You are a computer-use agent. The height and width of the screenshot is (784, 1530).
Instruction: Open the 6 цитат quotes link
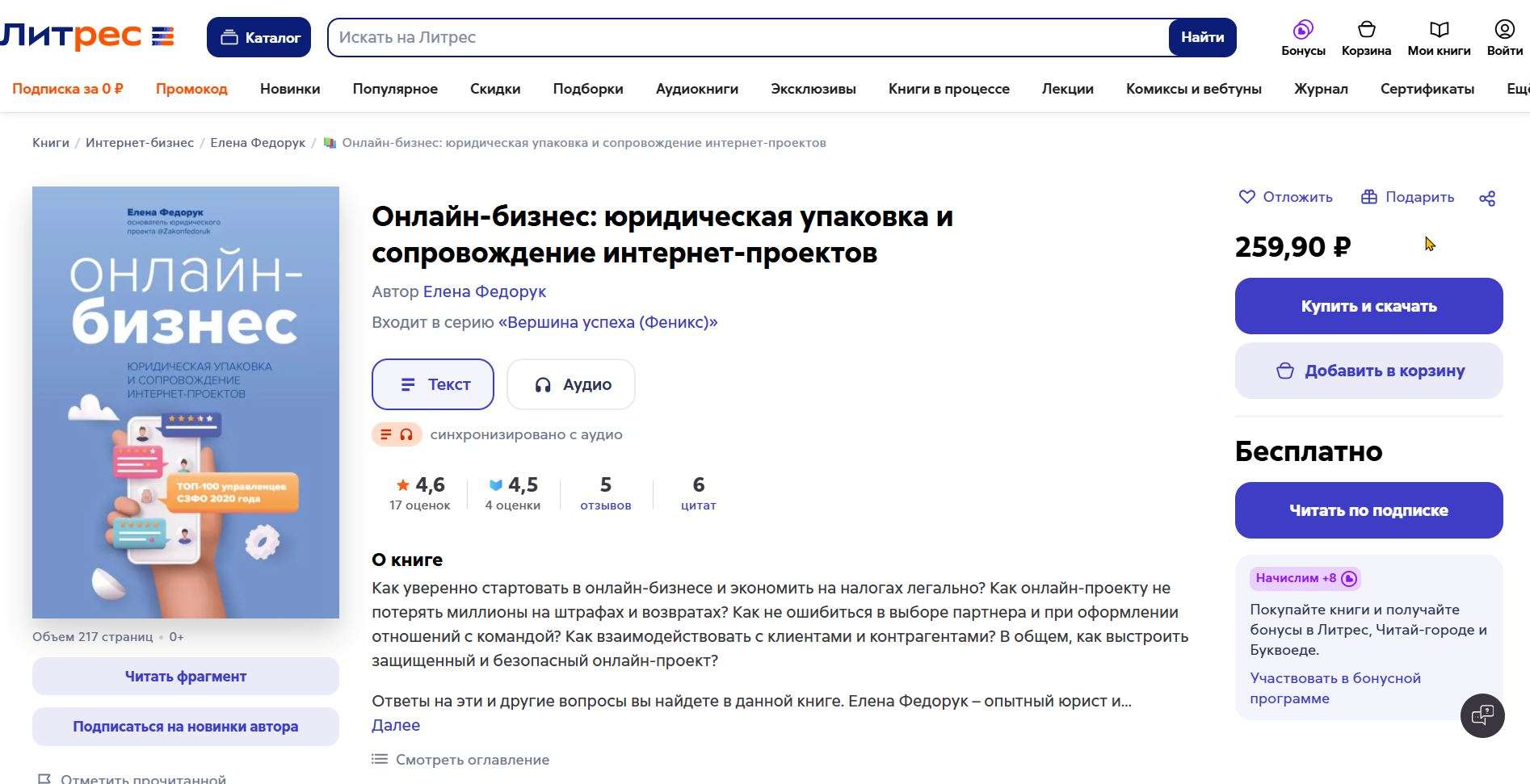click(x=699, y=493)
